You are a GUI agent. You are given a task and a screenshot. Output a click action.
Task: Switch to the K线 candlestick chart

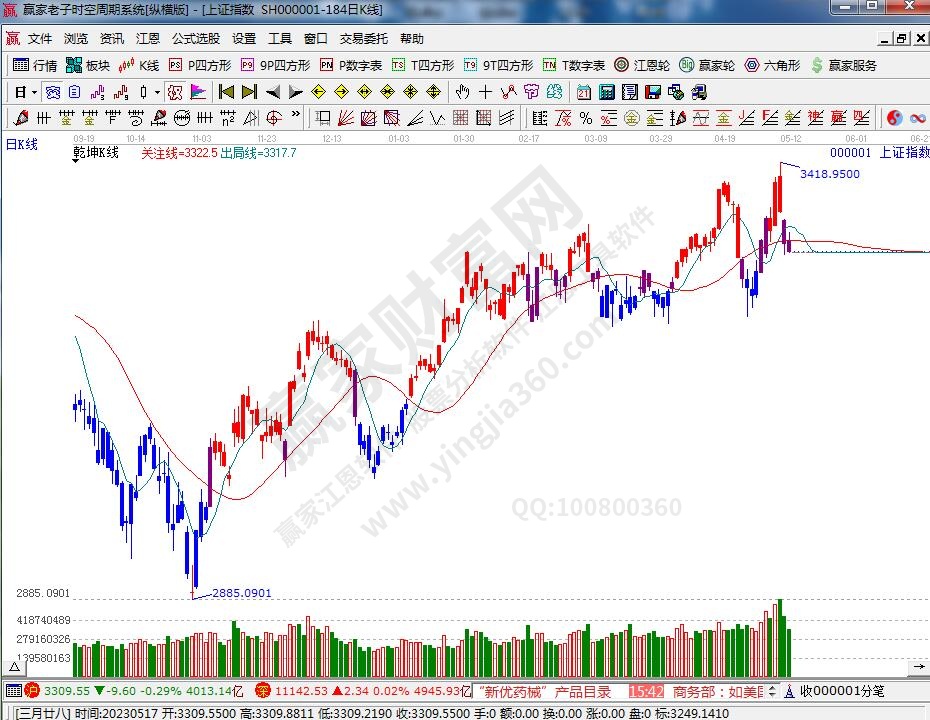coord(139,65)
